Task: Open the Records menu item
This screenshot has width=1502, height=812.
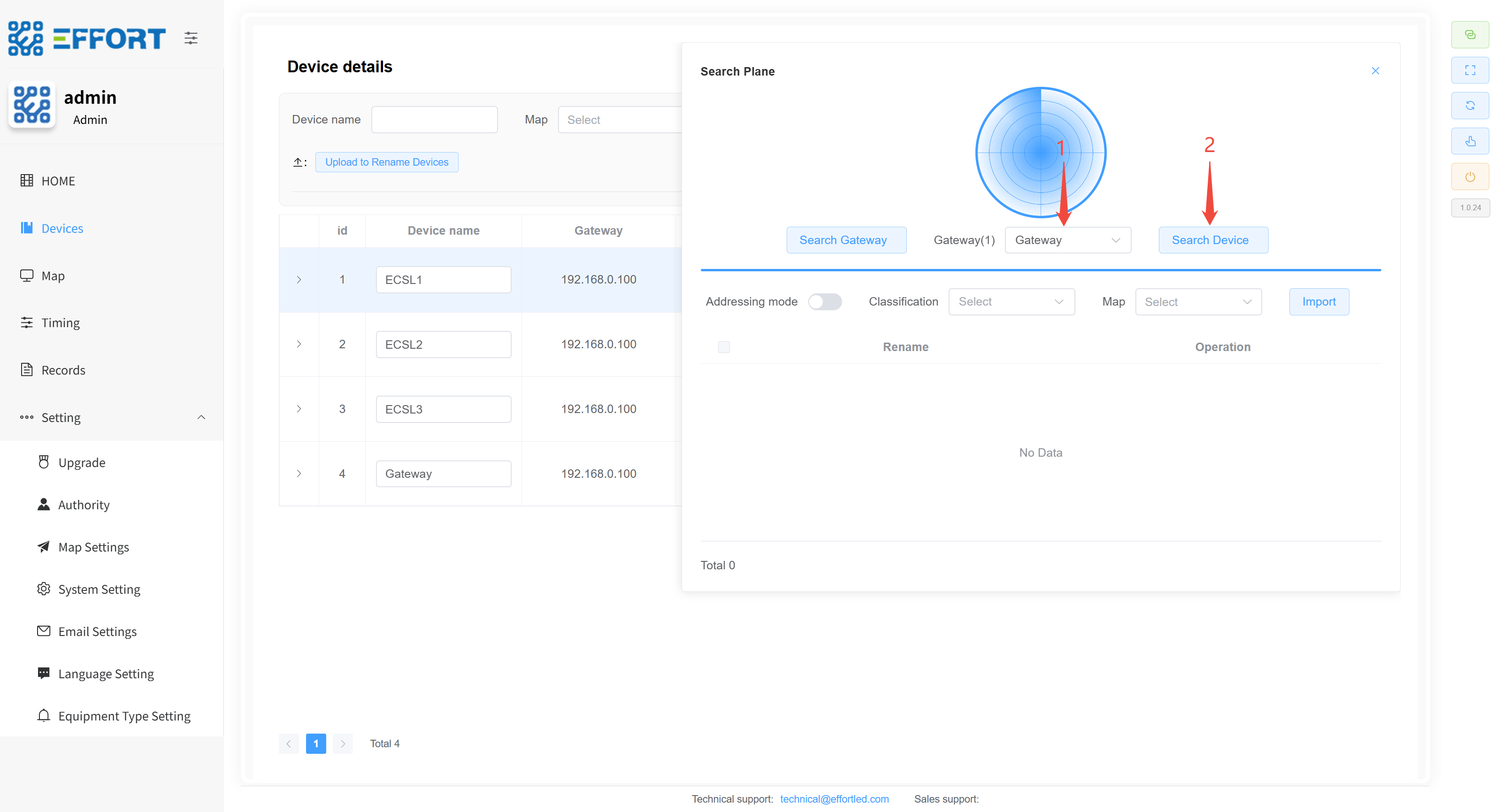Action: click(63, 370)
